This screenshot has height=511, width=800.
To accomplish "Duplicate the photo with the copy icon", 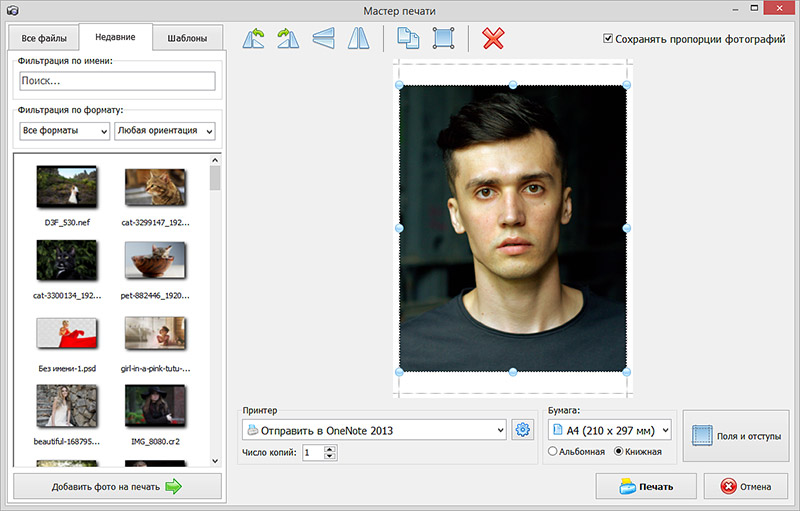I will [408, 39].
